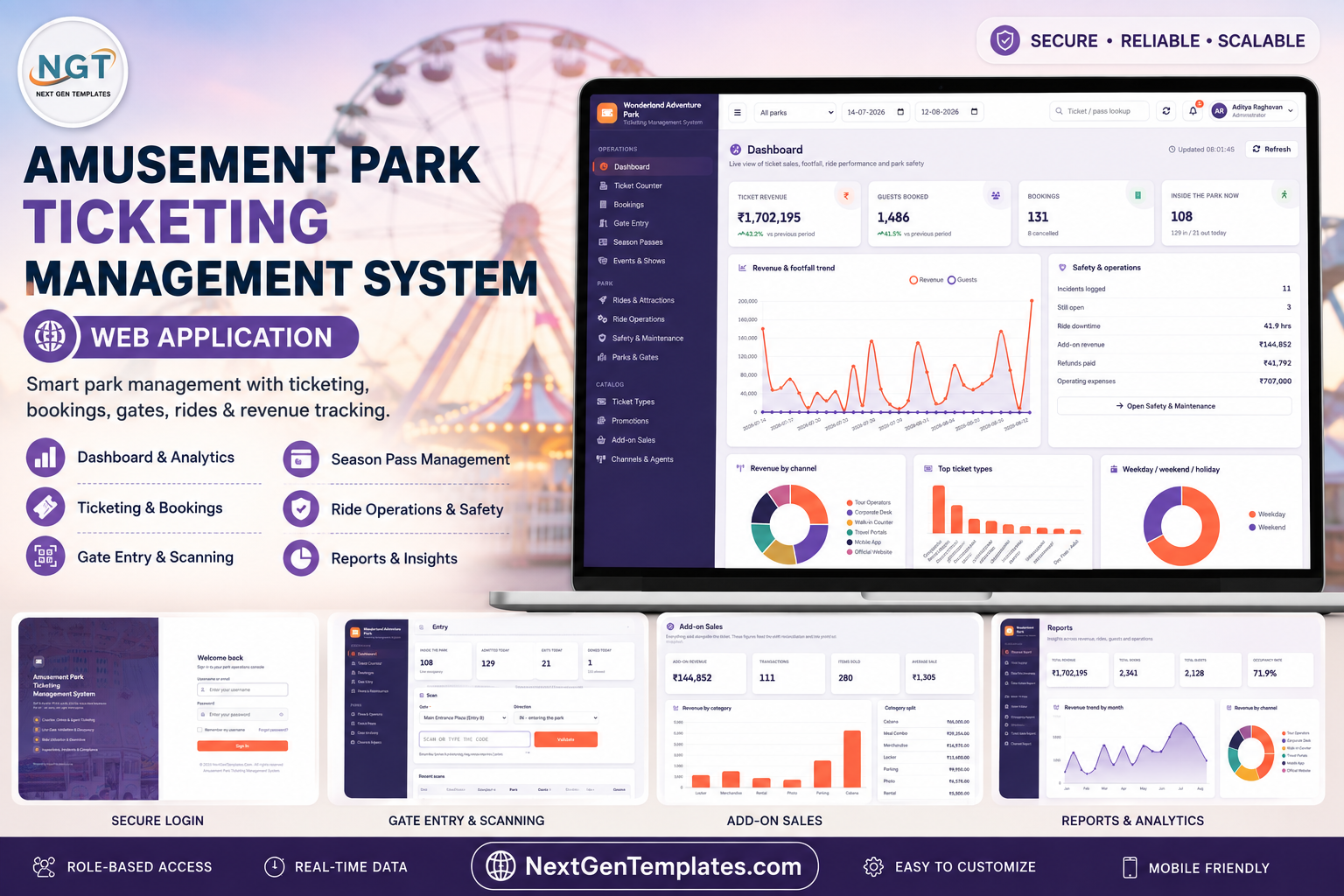Screen dimensions: 1344x896
Task: Check Remember my username in login thumbnail
Action: (200, 730)
